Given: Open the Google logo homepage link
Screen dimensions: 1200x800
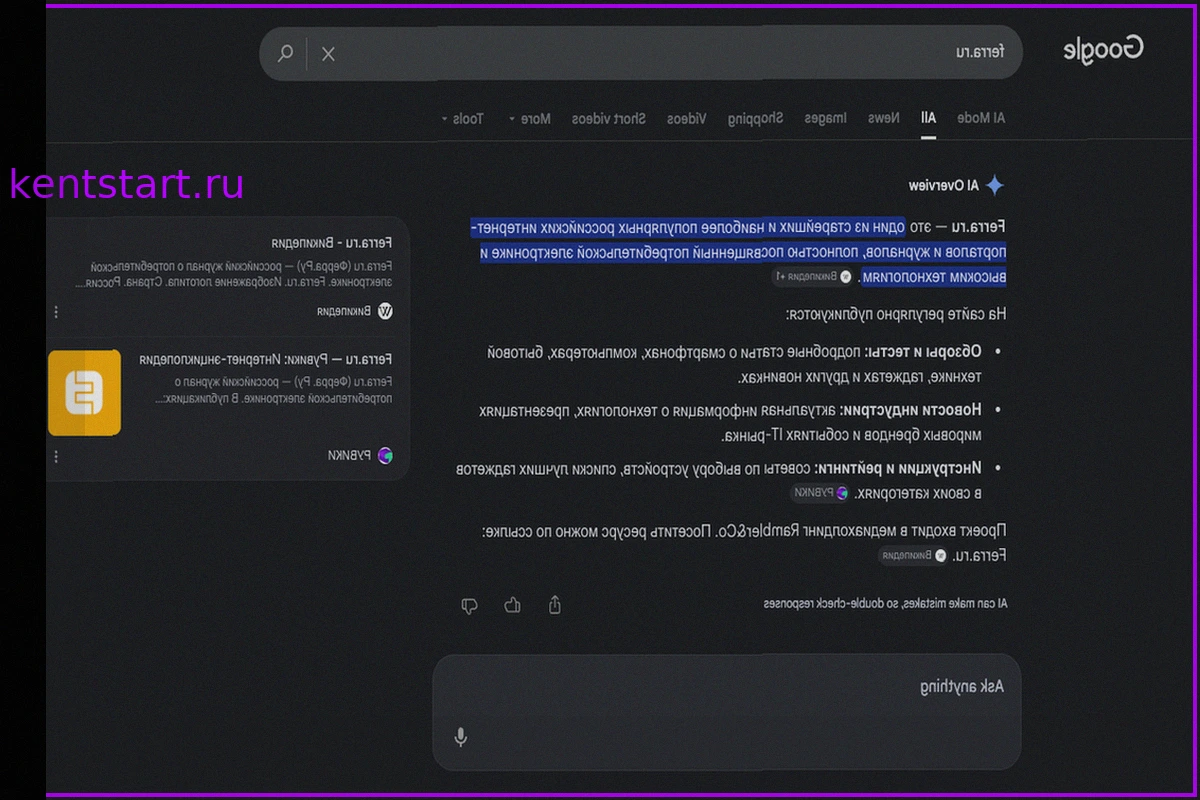Looking at the screenshot, I should [x=1103, y=50].
